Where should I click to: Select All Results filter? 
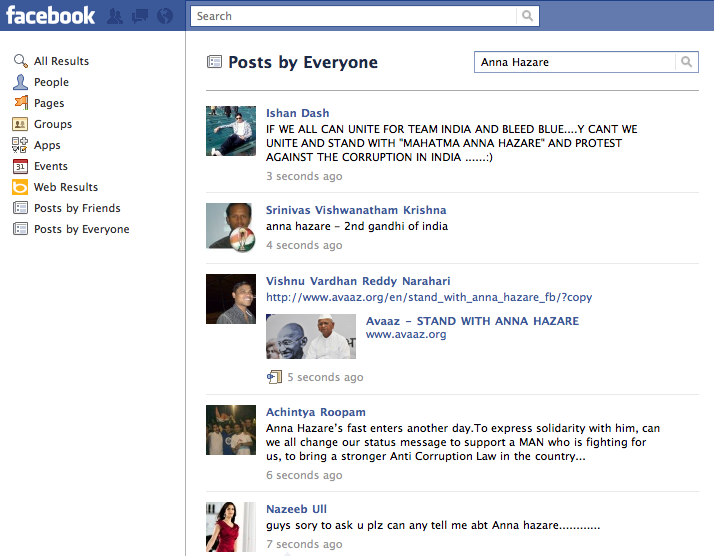tap(61, 61)
